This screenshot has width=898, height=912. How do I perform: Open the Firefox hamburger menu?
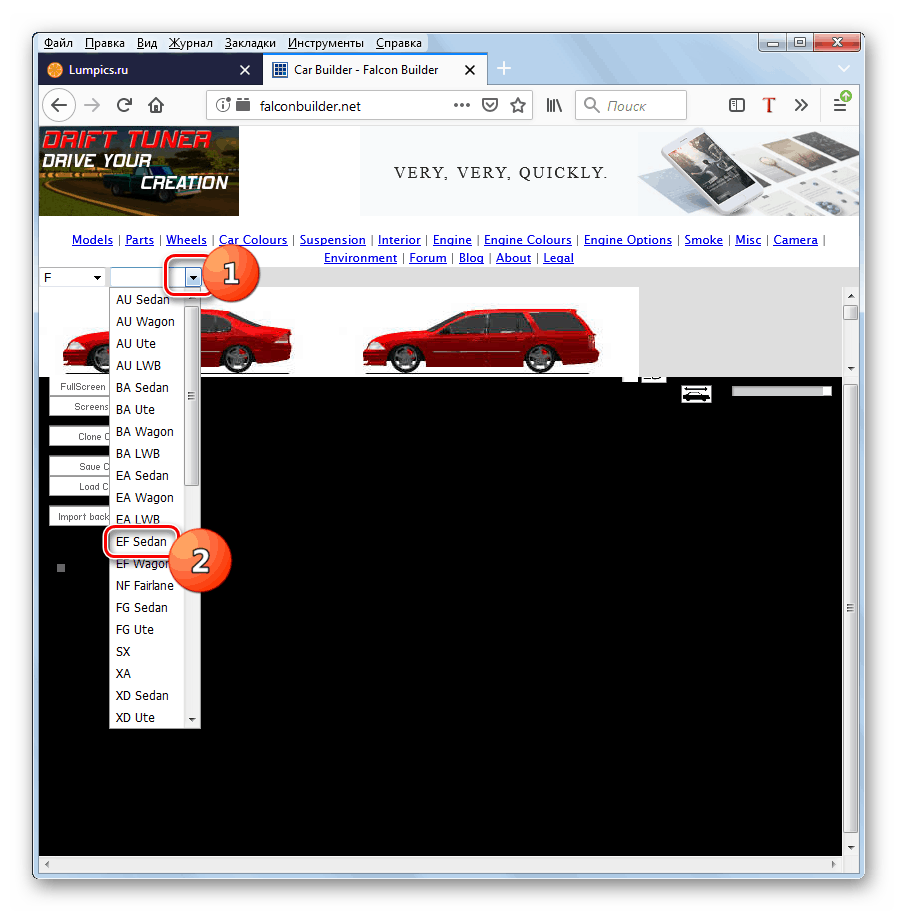click(840, 106)
